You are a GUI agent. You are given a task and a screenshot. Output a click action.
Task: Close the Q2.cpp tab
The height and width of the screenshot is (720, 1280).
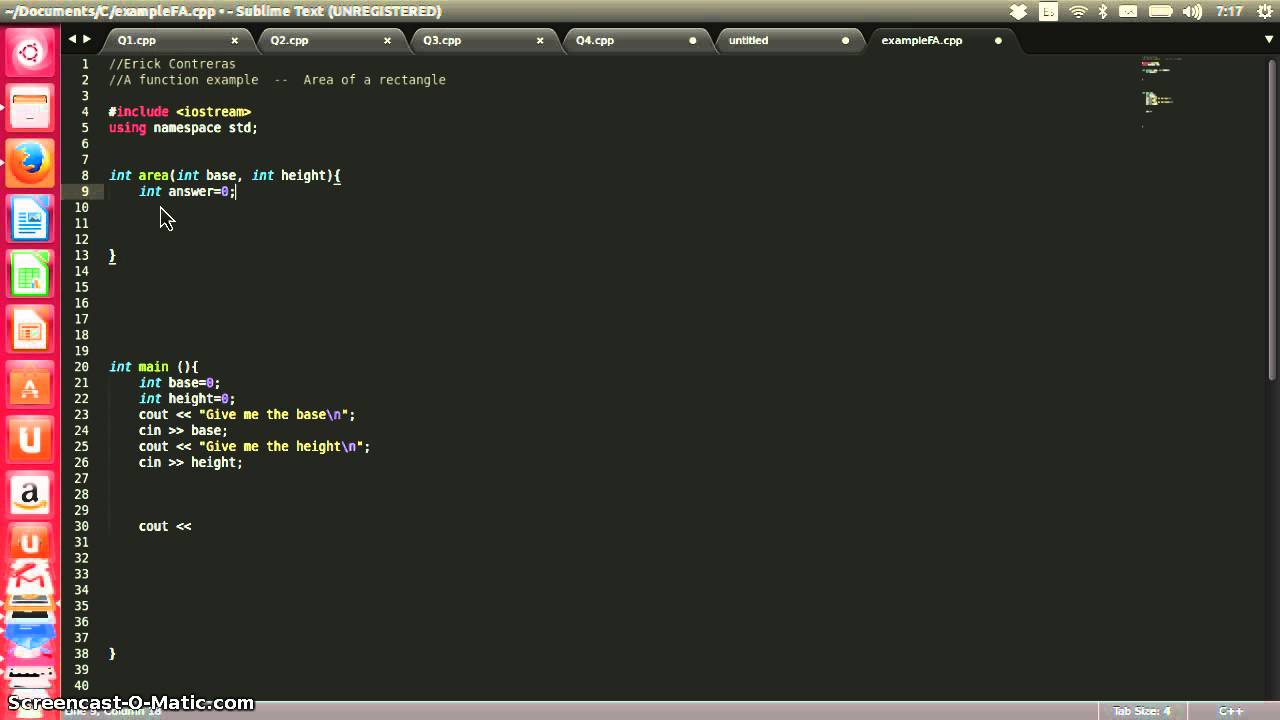pyautogui.click(x=388, y=41)
